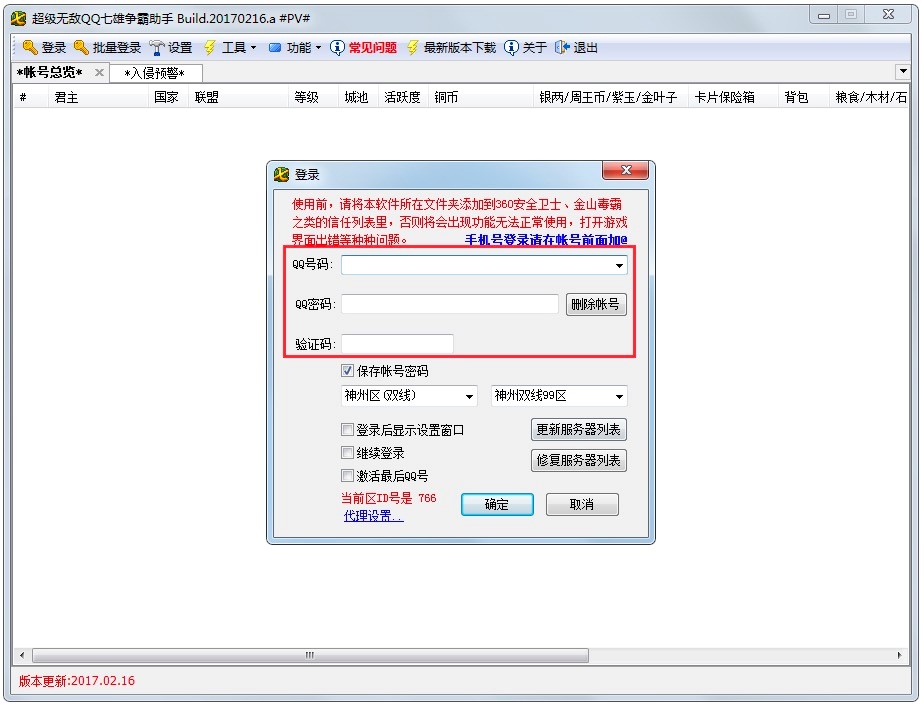Image resolution: width=924 pixels, height=706 pixels.
Task: Click 卡片保险箱 column header
Action: [x=732, y=97]
